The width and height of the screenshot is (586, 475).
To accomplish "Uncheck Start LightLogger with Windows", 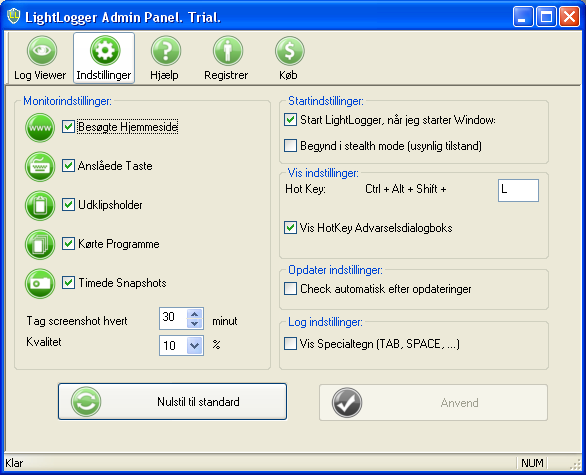I will [x=290, y=120].
